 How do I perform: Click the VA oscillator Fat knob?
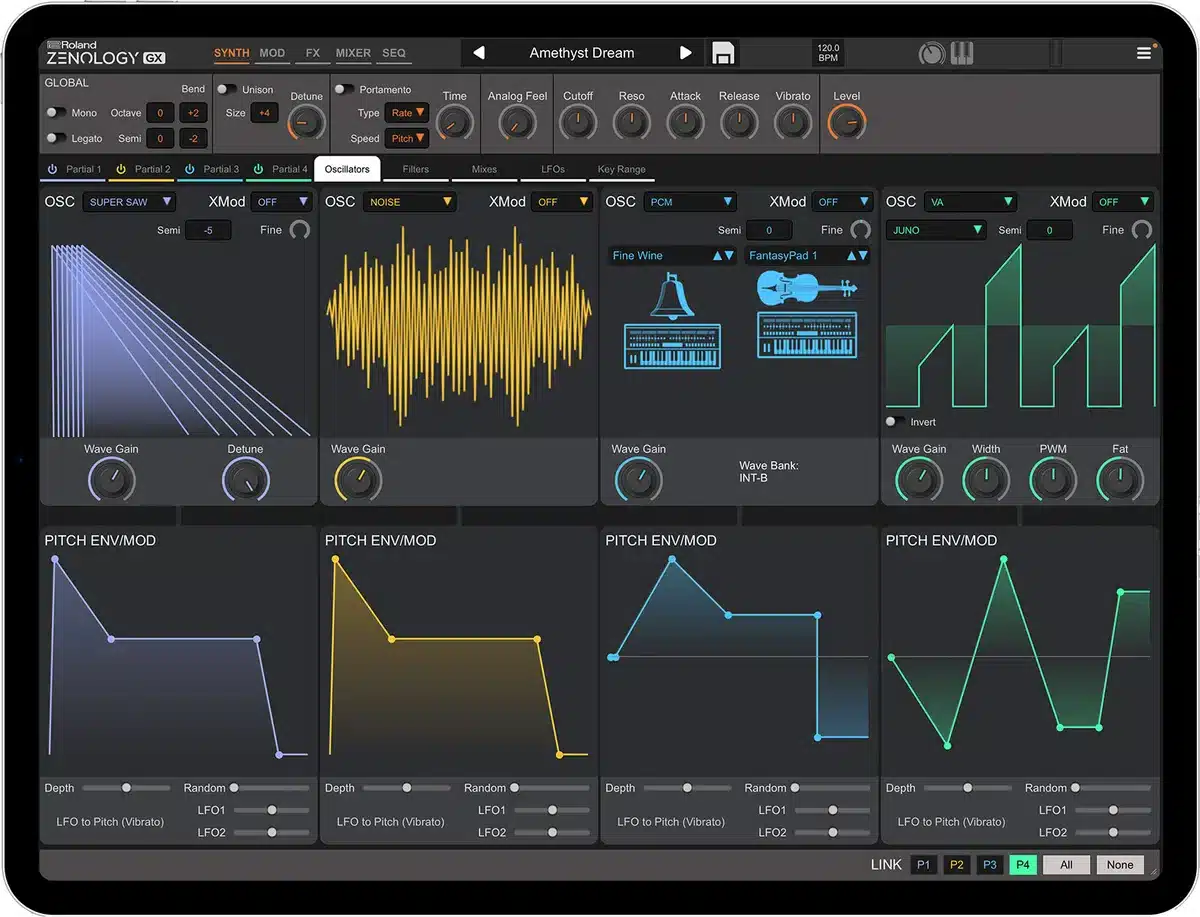[1120, 481]
